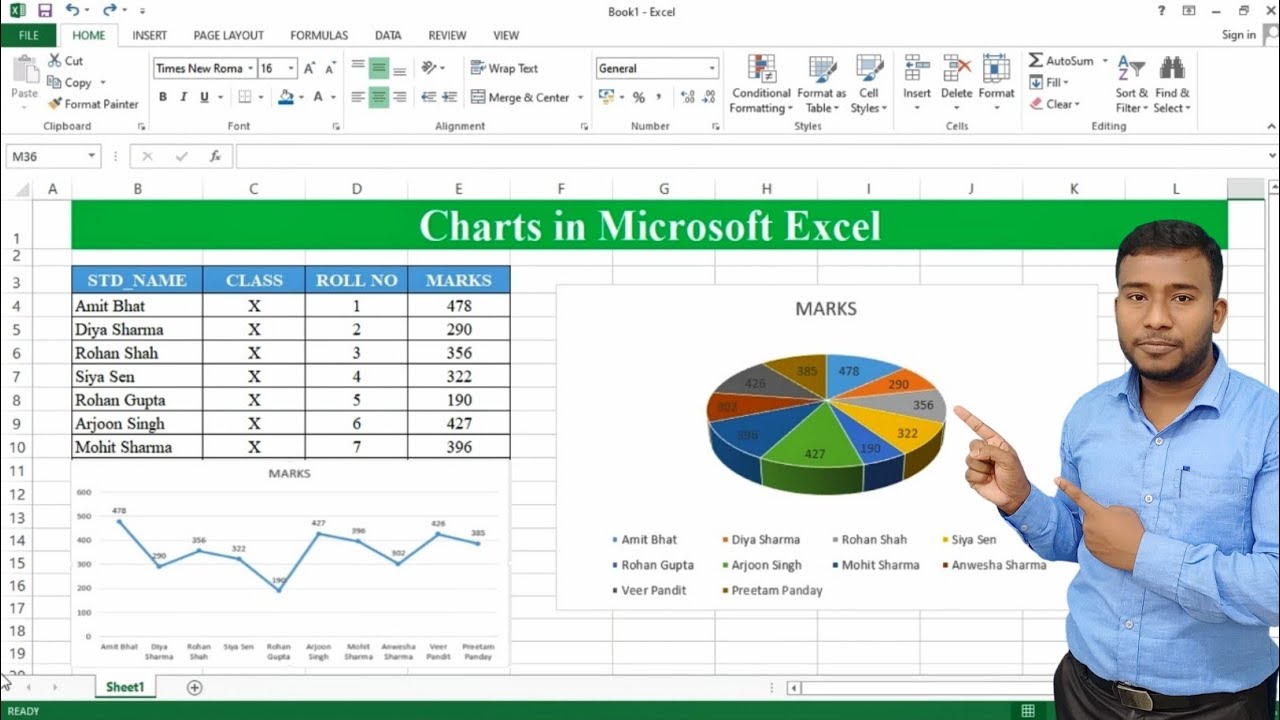Click the Sign in link
Screen dimensions: 1280x720
click(1238, 35)
